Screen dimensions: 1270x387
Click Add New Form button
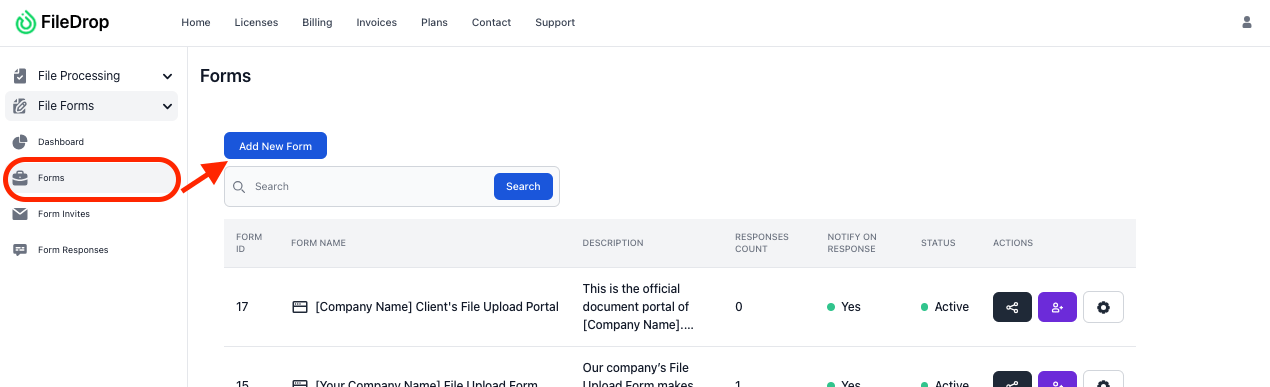point(275,146)
